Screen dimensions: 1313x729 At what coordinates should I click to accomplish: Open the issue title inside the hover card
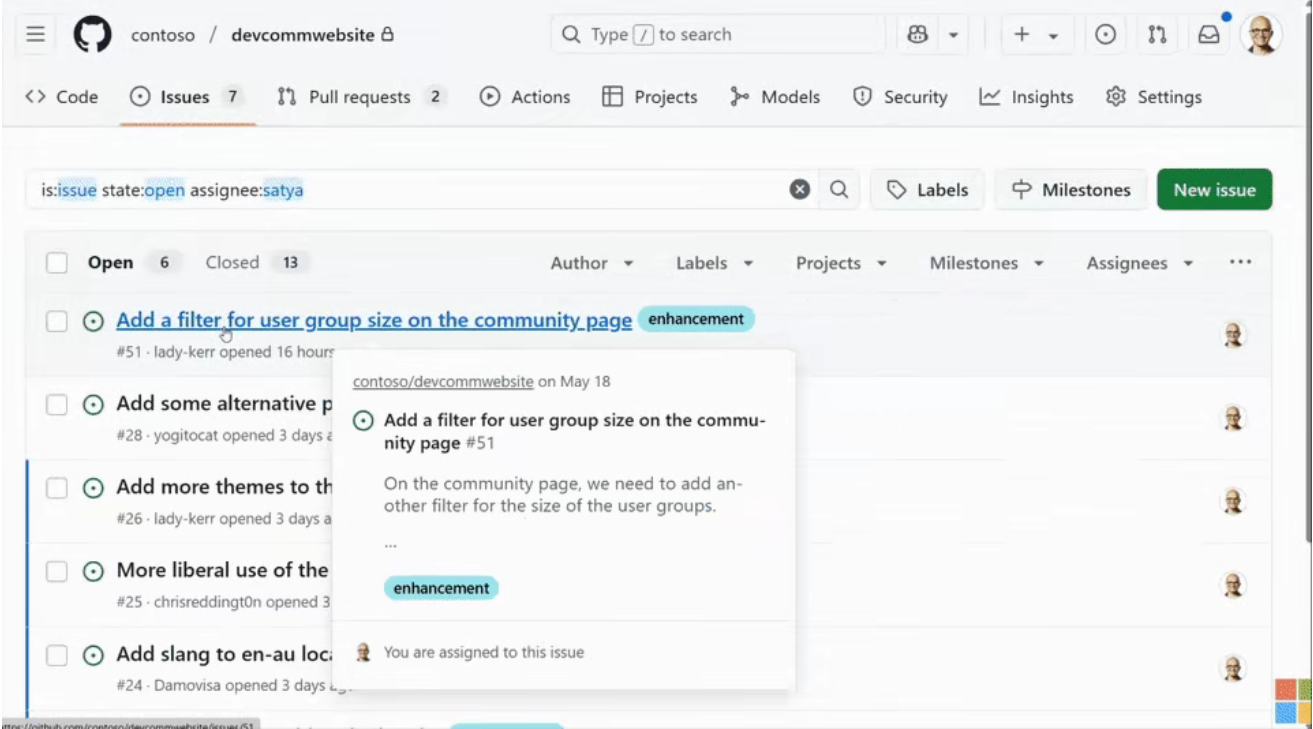[x=574, y=431]
